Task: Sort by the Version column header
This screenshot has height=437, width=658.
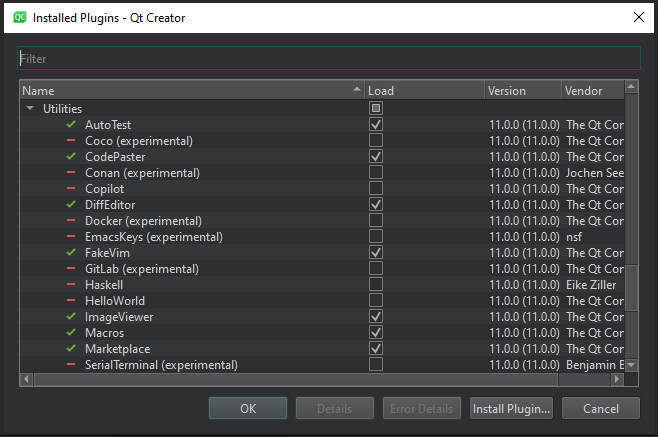Action: click(523, 90)
